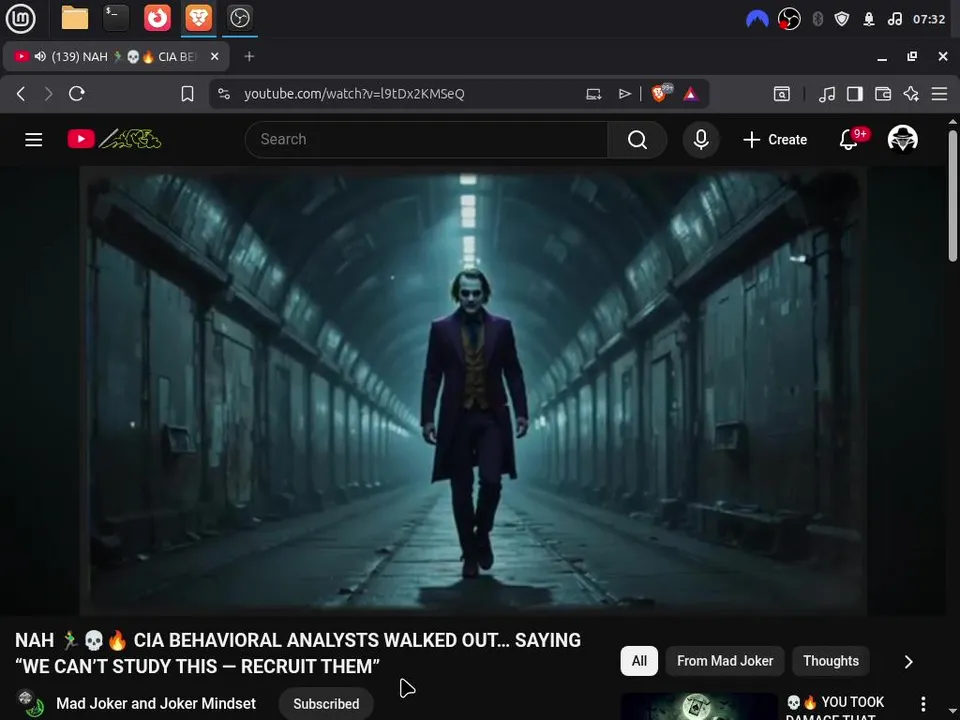
Task: Open the Mad Joker channel avatar
Action: pyautogui.click(x=30, y=704)
